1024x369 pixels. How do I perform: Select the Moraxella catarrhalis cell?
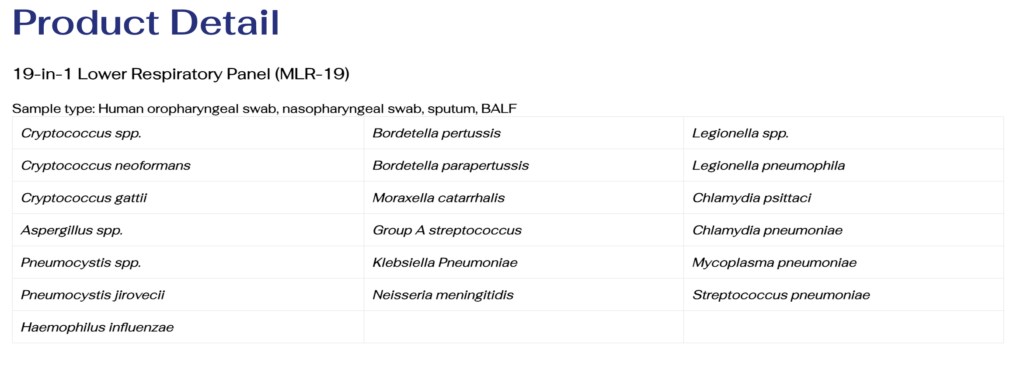click(x=524, y=197)
